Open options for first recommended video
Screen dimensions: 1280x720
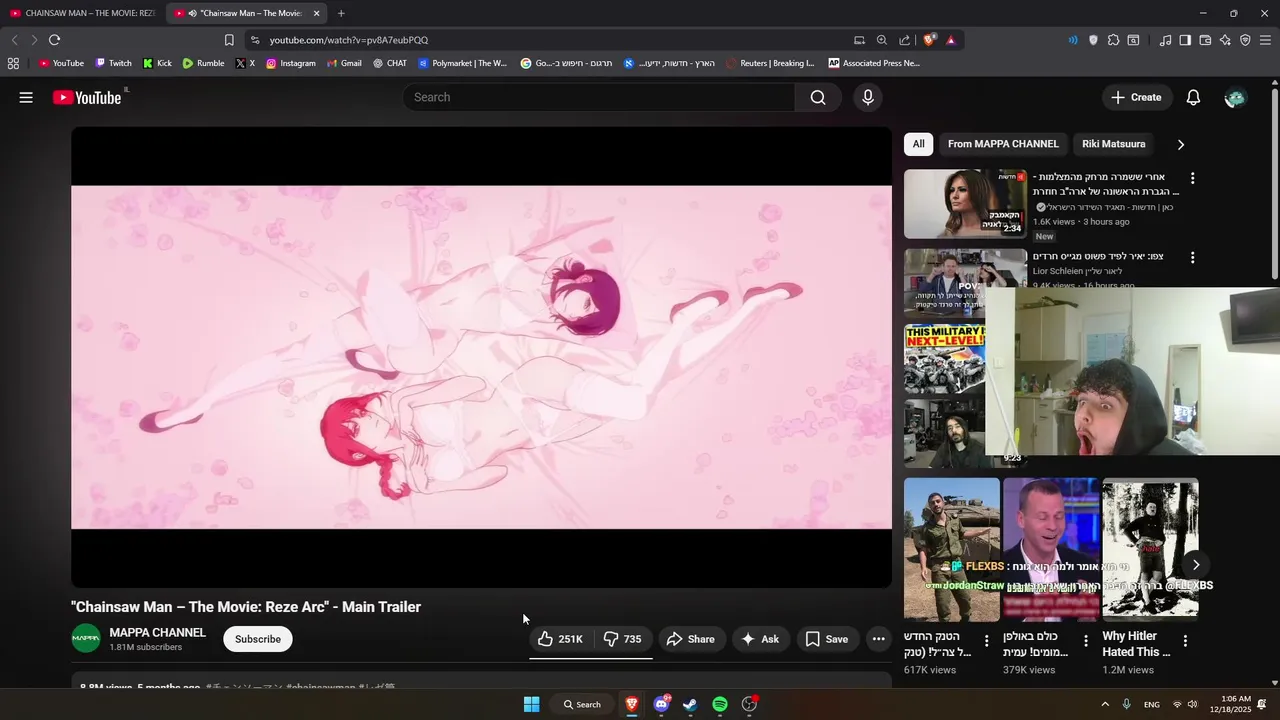point(1192,178)
